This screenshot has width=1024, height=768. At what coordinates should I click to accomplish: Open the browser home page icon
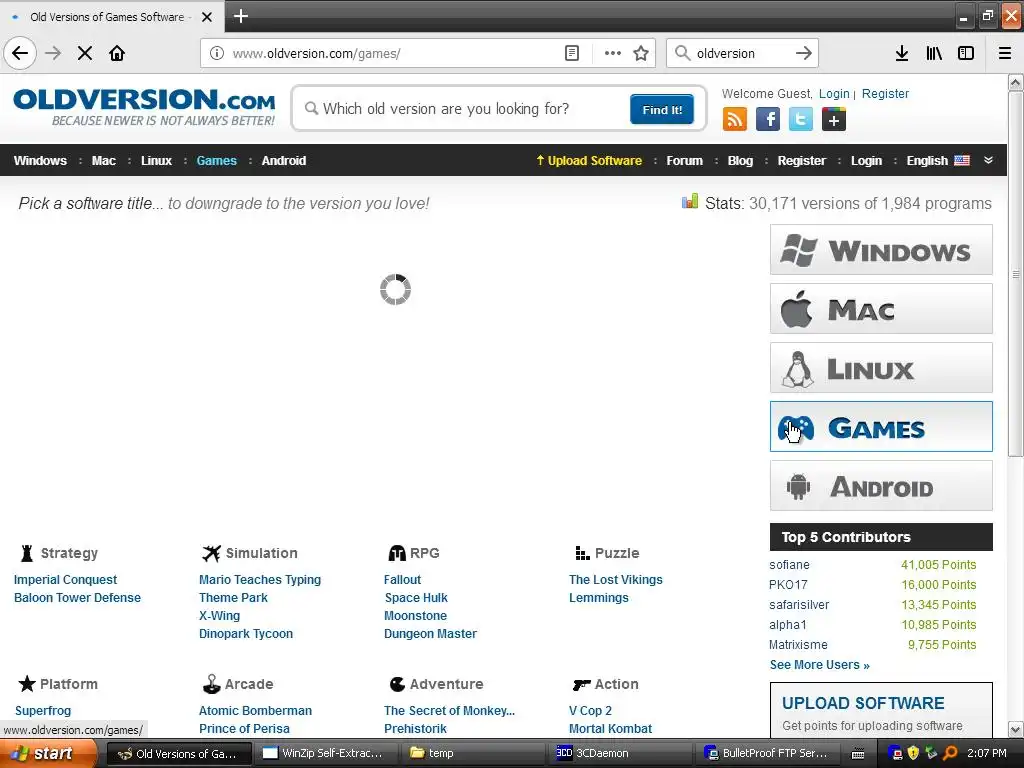click(117, 53)
